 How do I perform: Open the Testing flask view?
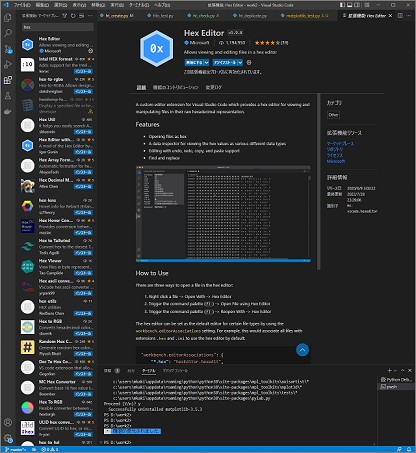tap(8, 96)
